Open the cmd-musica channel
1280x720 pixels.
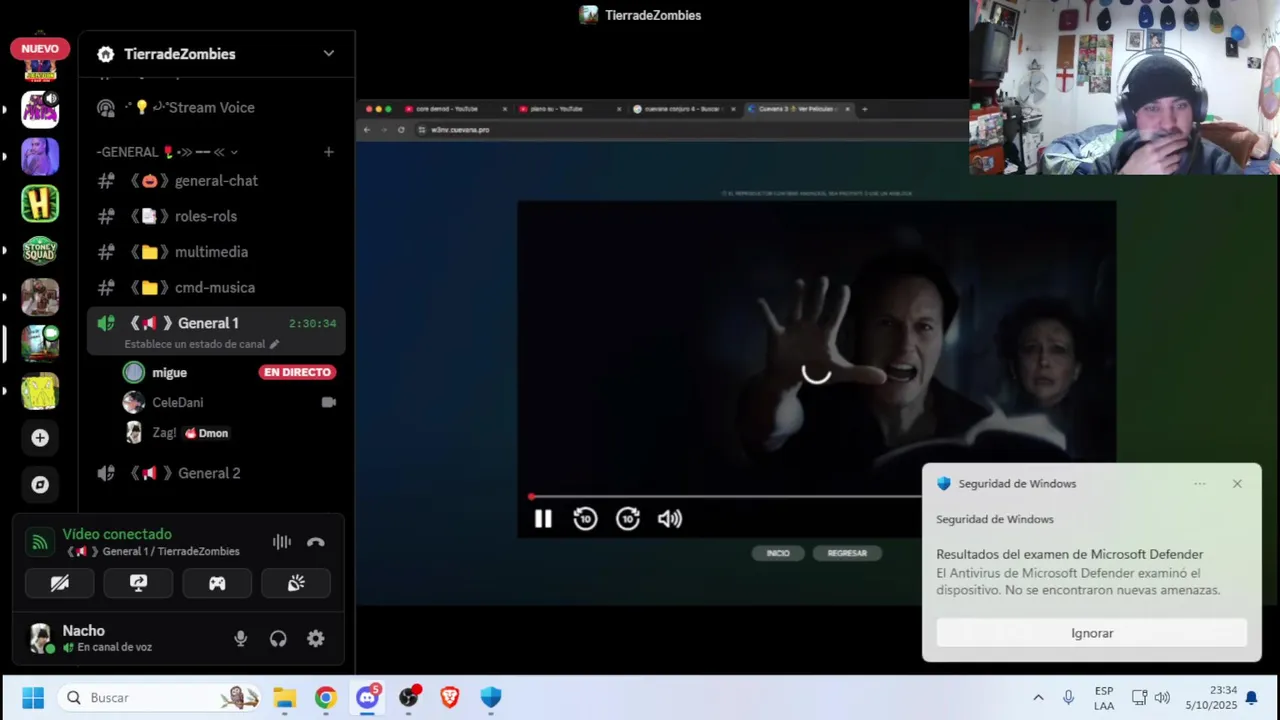click(x=216, y=287)
